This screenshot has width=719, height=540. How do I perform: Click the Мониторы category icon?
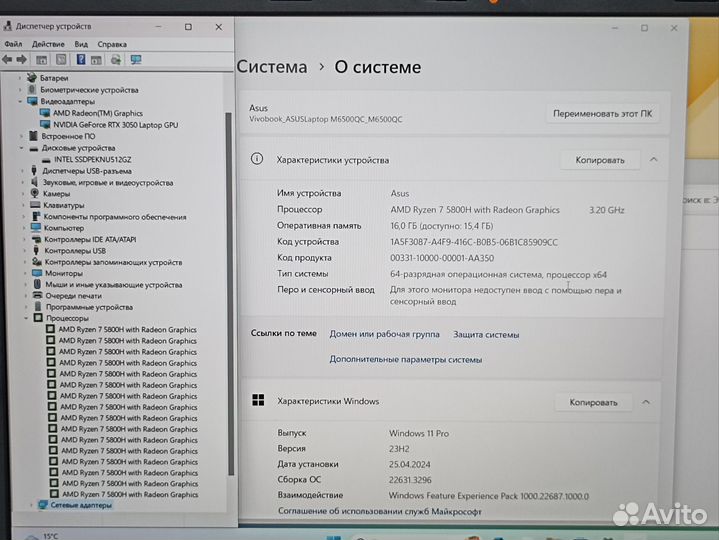(x=37, y=273)
